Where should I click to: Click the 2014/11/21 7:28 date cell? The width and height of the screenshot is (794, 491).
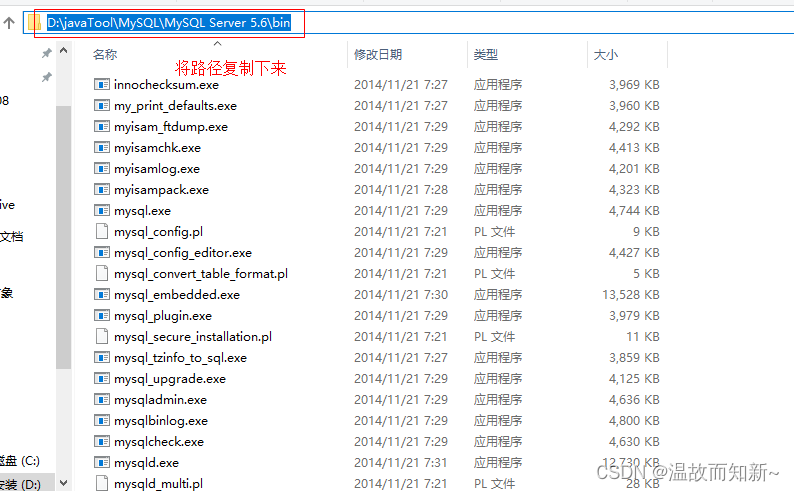pos(401,189)
